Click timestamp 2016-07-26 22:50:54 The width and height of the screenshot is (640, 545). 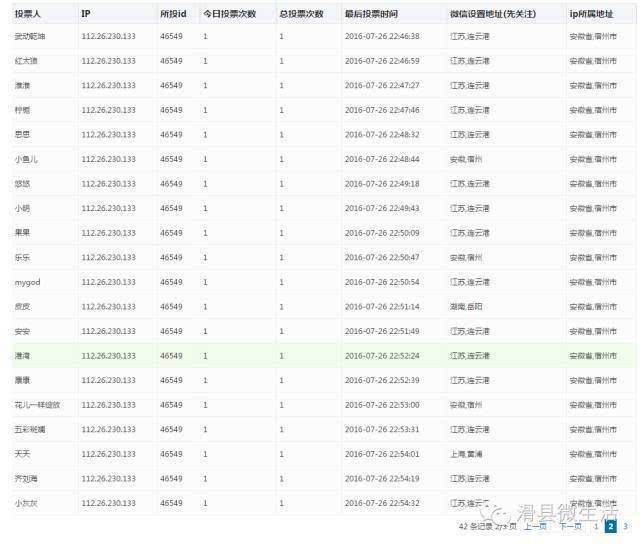[x=382, y=282]
